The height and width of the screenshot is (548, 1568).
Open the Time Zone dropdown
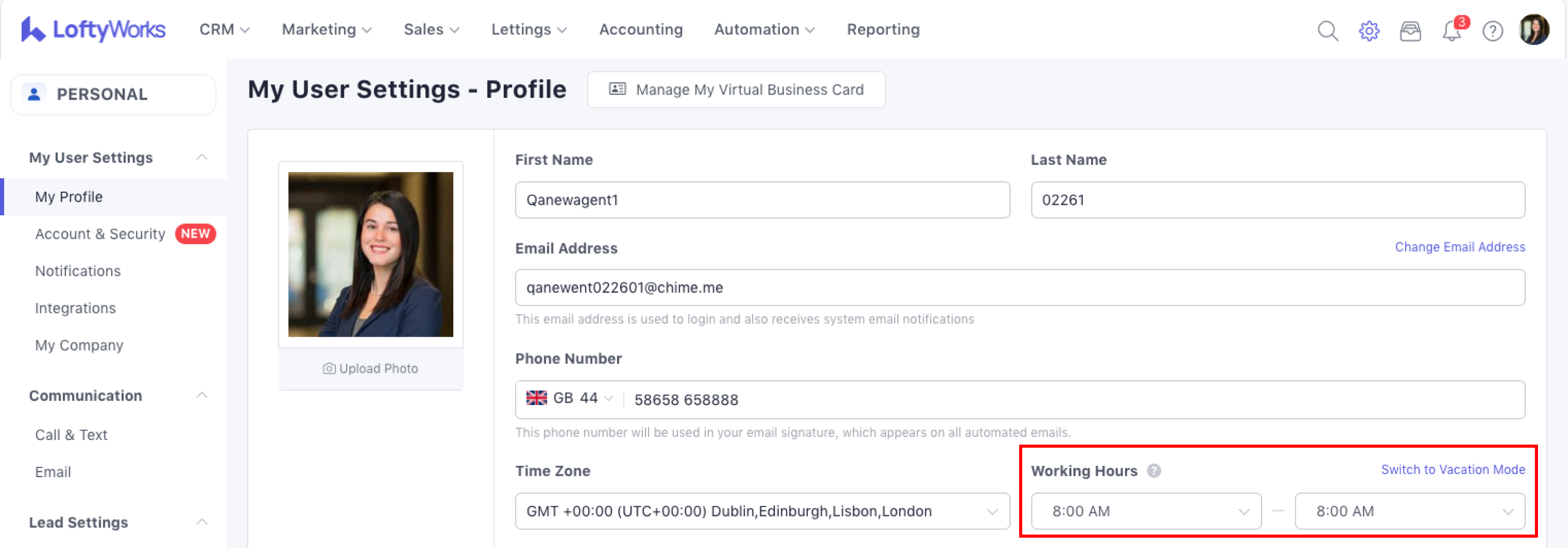(x=761, y=511)
